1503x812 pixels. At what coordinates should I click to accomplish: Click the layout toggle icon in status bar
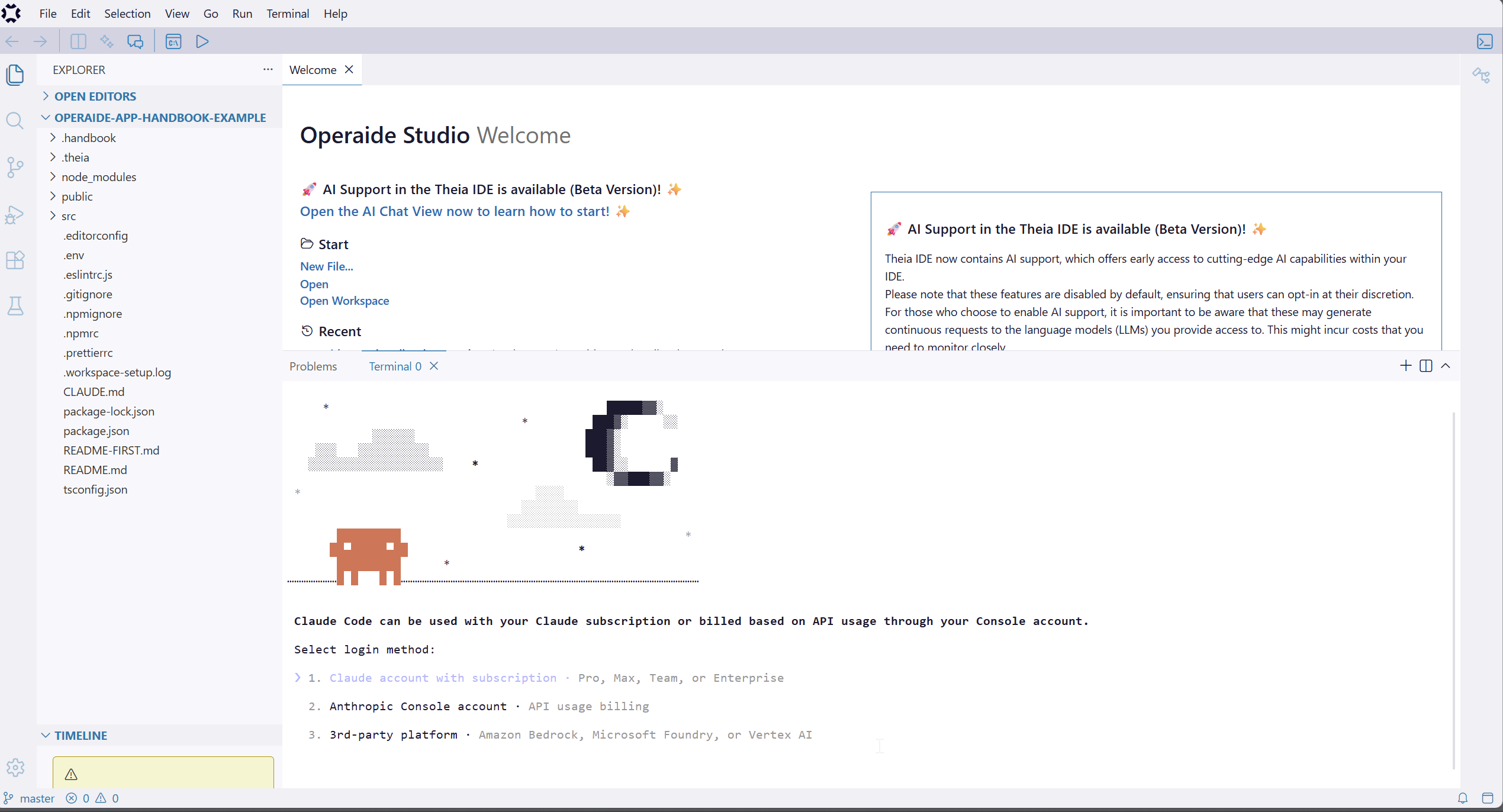pos(1488,798)
